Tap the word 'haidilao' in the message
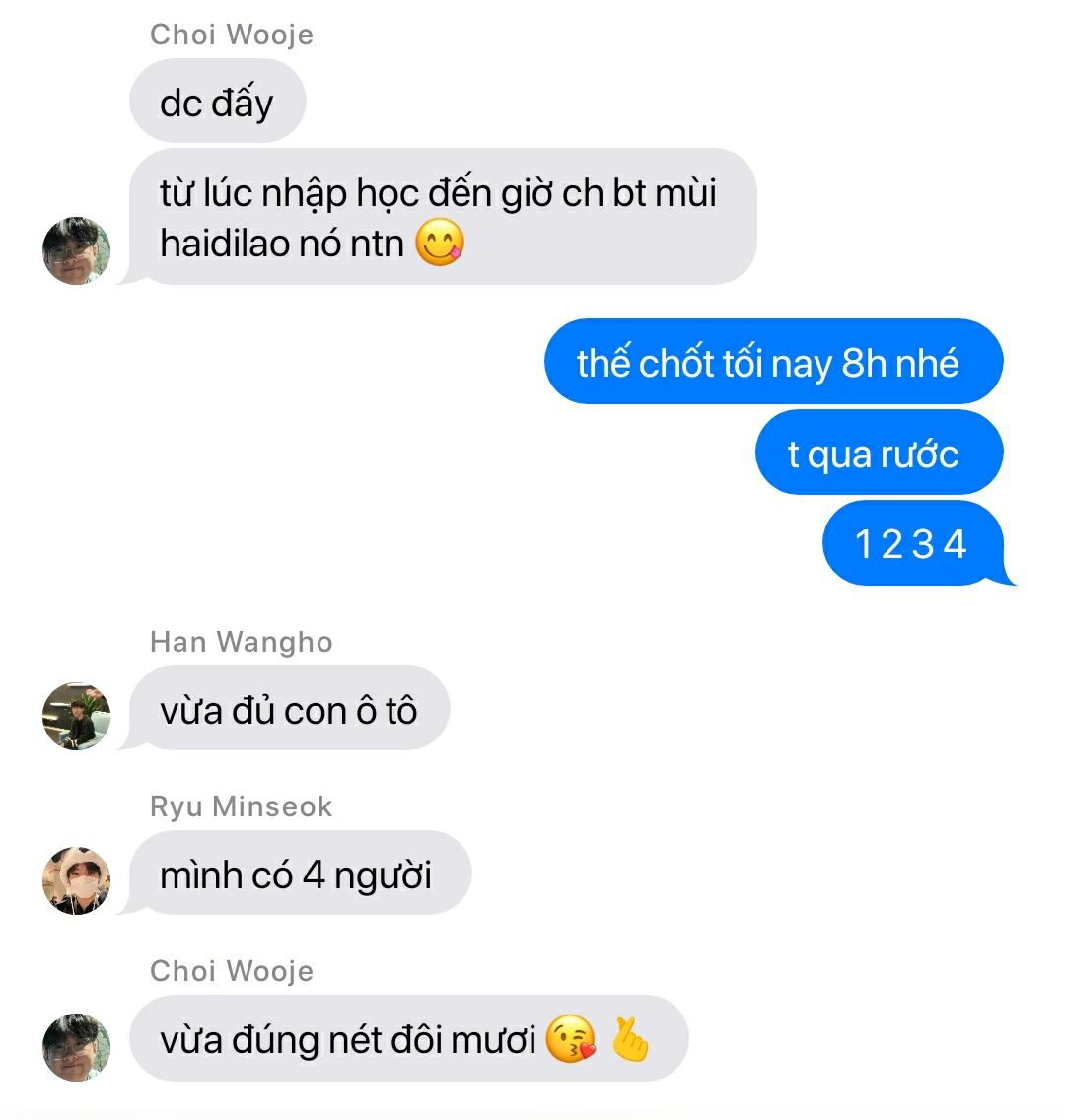Screen dimensions: 1065x1120 (x=224, y=244)
